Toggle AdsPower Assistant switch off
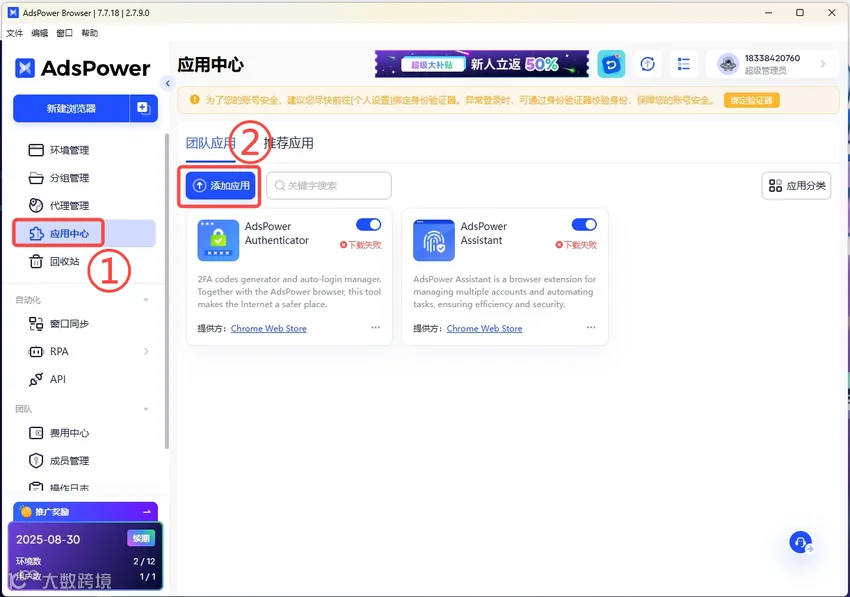This screenshot has width=850, height=597. coord(584,224)
